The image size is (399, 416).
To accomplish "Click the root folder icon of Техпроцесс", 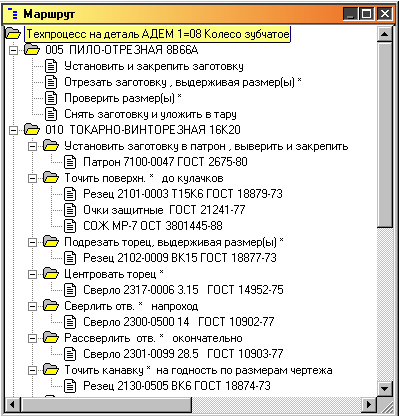I will [13, 34].
